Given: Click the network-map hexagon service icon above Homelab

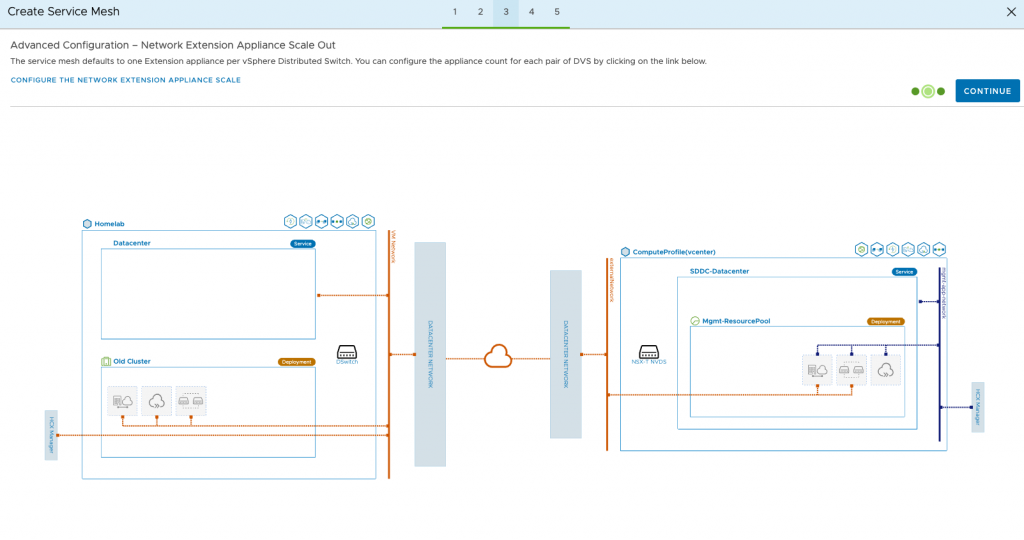Looking at the screenshot, I should [306, 221].
